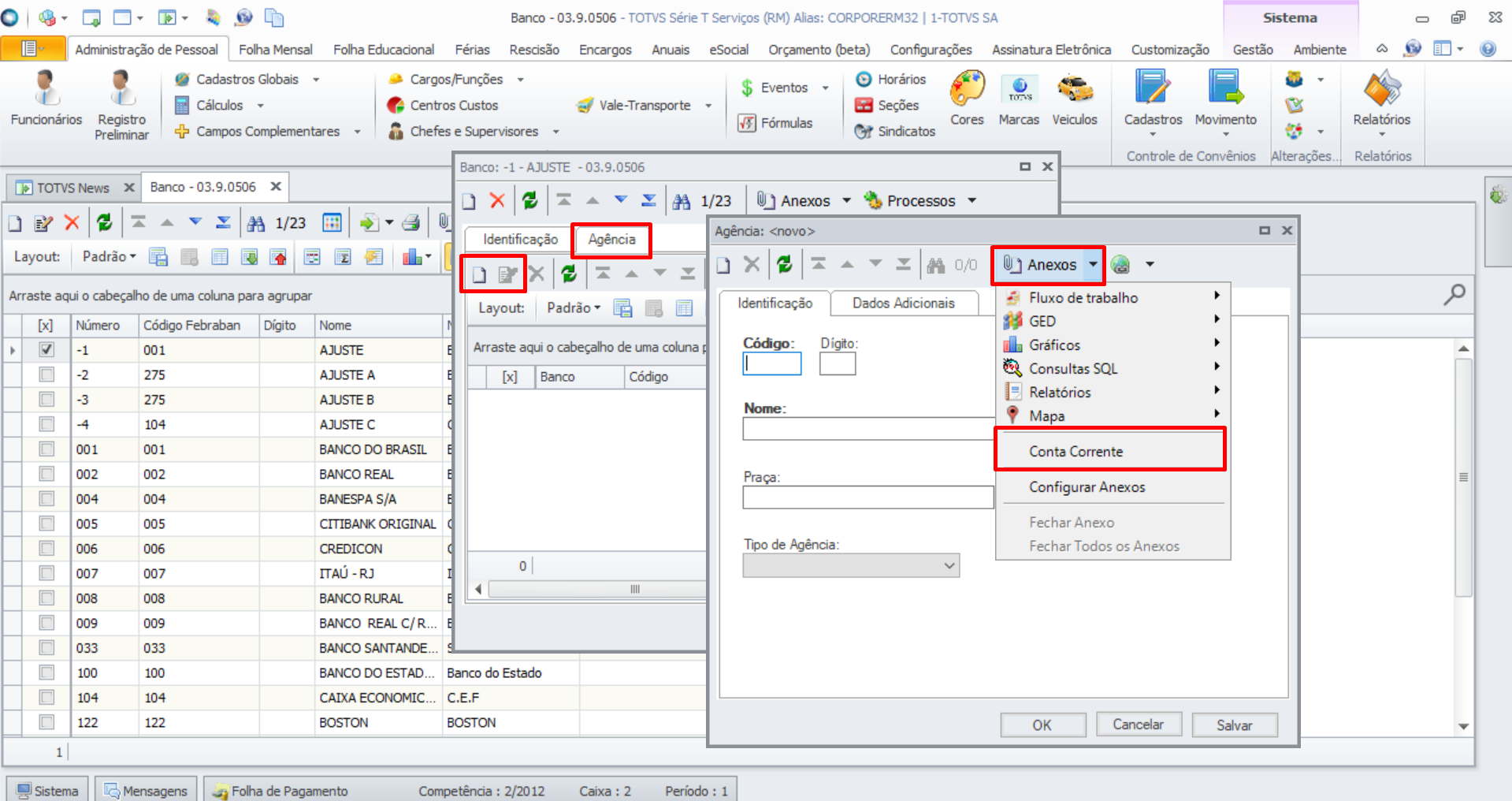This screenshot has height=801, width=1512.
Task: Uncheck the AJUSTE row checkbox
Action: coord(46,349)
